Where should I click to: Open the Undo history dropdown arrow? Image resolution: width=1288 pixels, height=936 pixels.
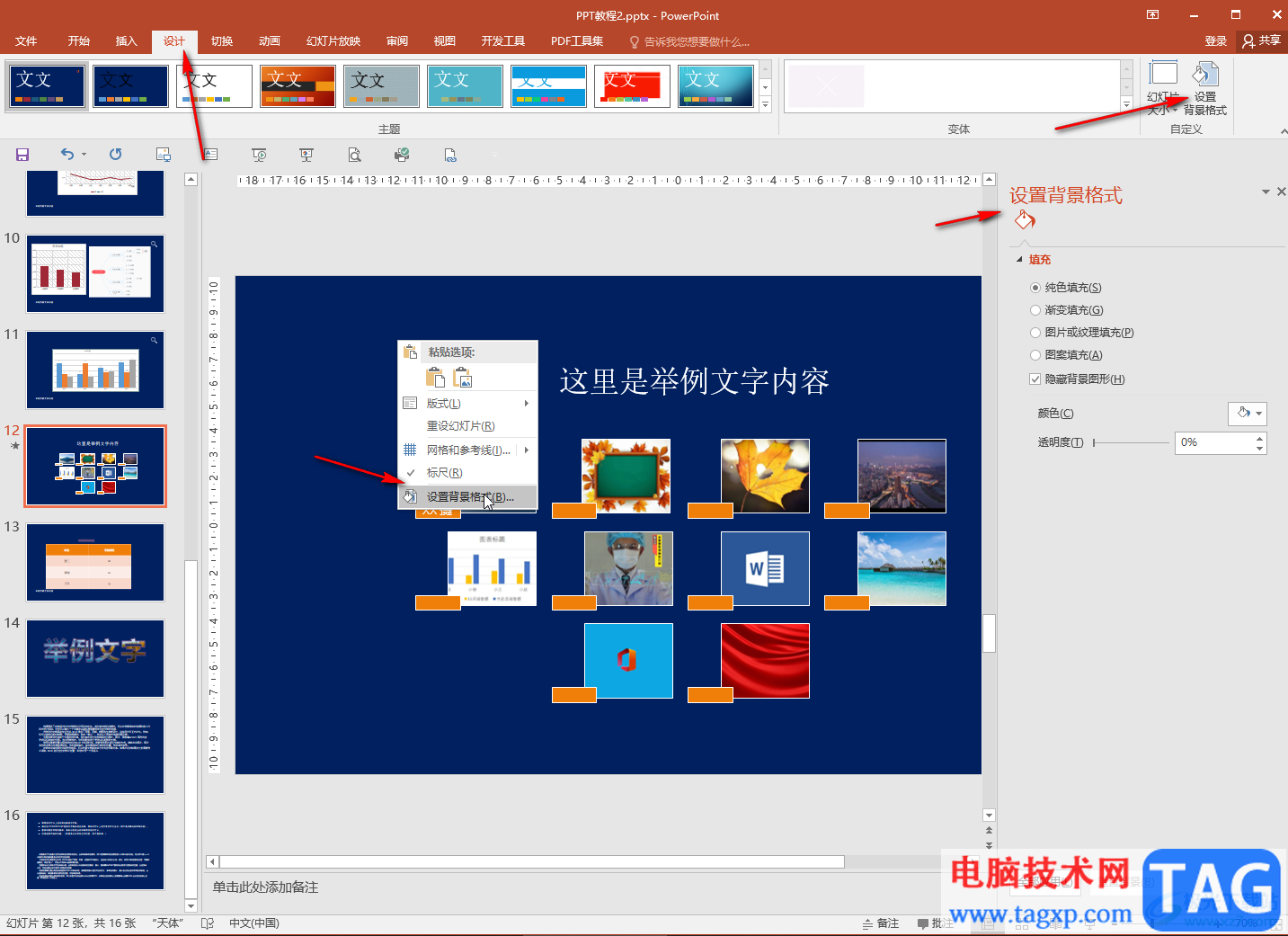(84, 155)
